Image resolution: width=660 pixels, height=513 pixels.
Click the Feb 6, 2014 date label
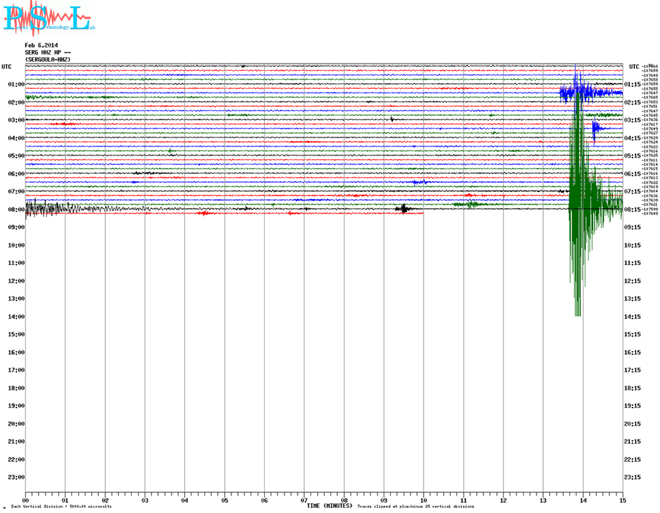pyautogui.click(x=43, y=45)
